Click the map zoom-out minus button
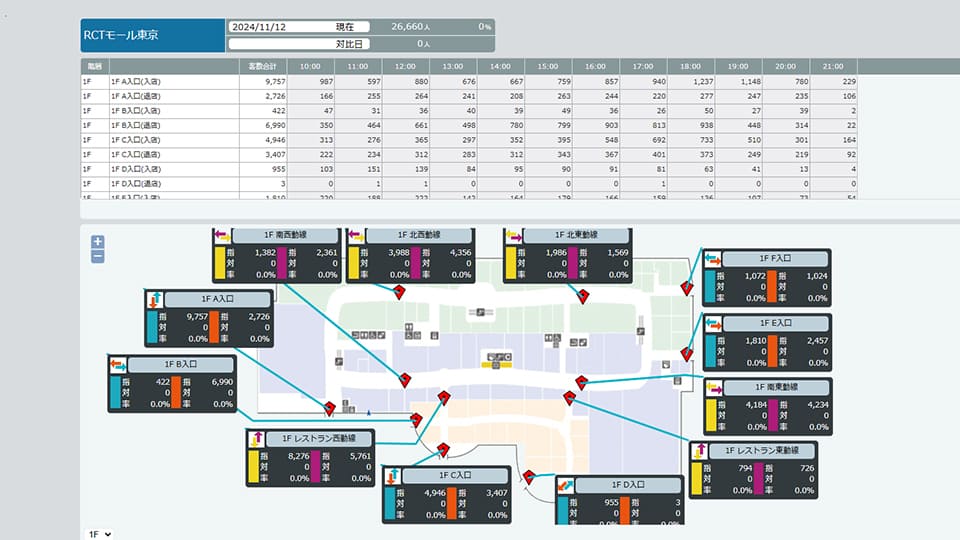The image size is (960, 540). pyautogui.click(x=97, y=256)
